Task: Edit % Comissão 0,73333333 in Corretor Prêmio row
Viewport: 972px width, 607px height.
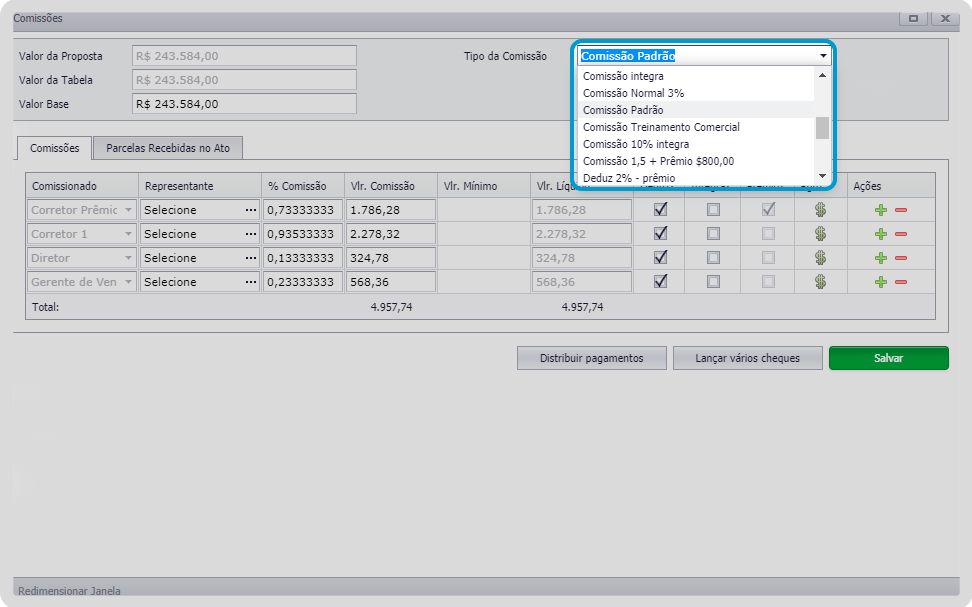Action: coord(303,210)
